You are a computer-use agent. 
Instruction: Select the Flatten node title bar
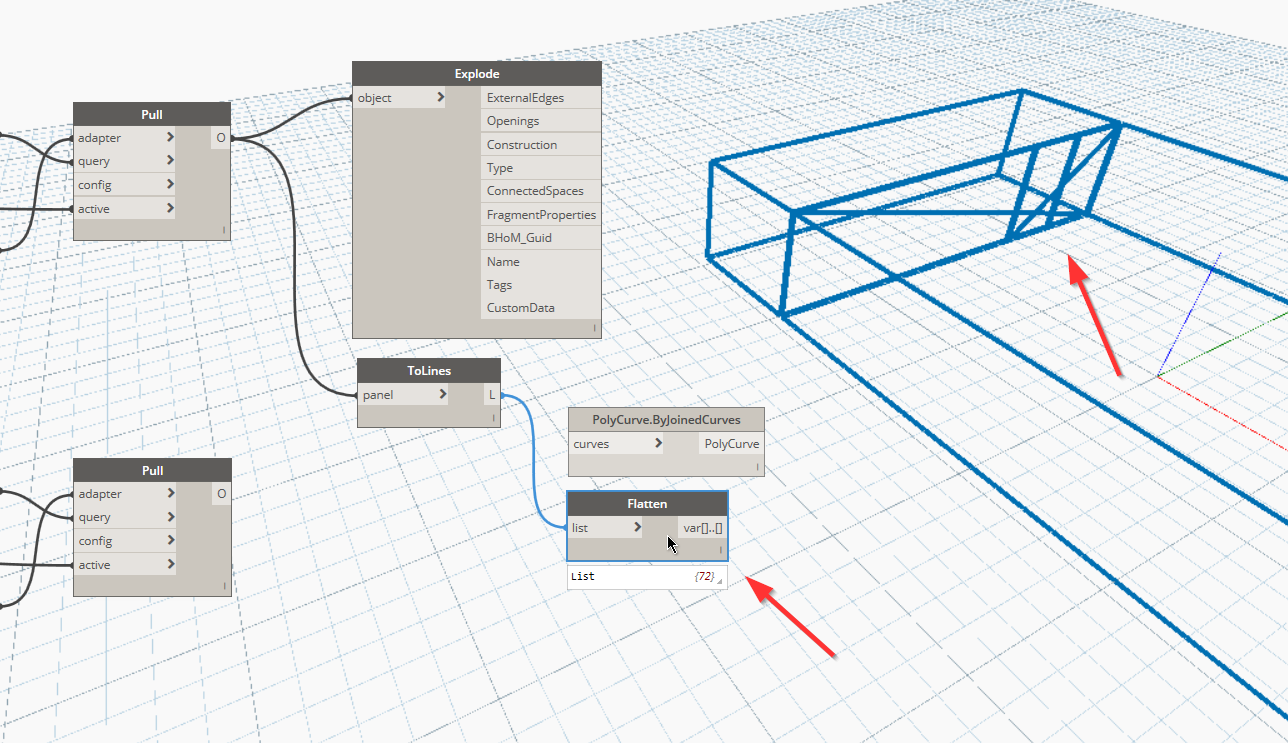point(647,503)
